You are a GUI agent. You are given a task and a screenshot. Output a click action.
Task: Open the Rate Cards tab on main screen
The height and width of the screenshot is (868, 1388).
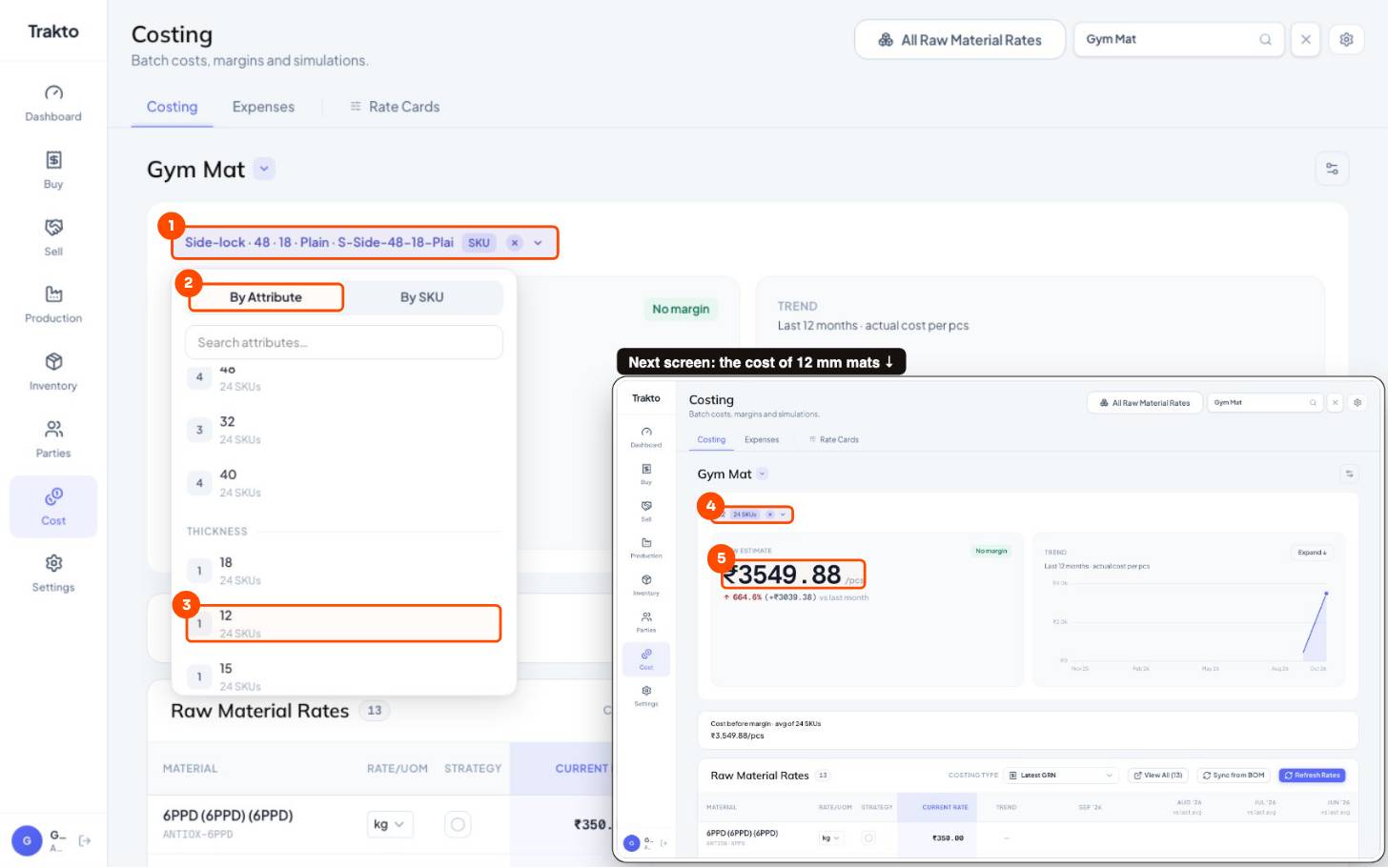(395, 107)
